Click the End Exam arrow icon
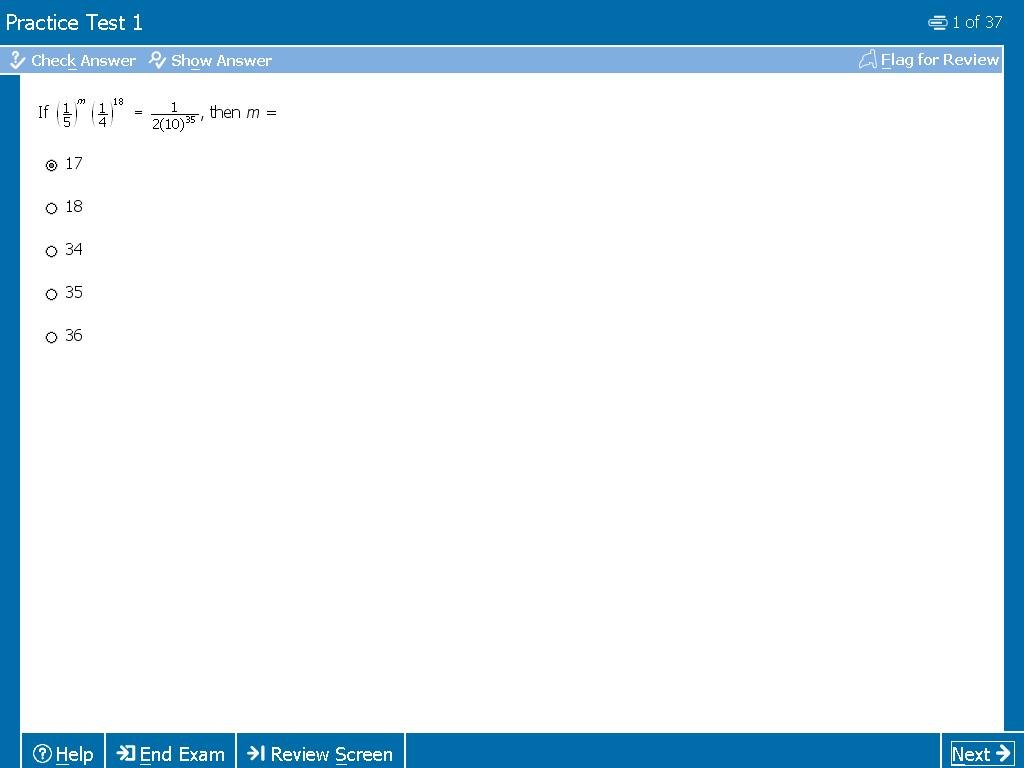Image resolution: width=1024 pixels, height=768 pixels. click(125, 753)
